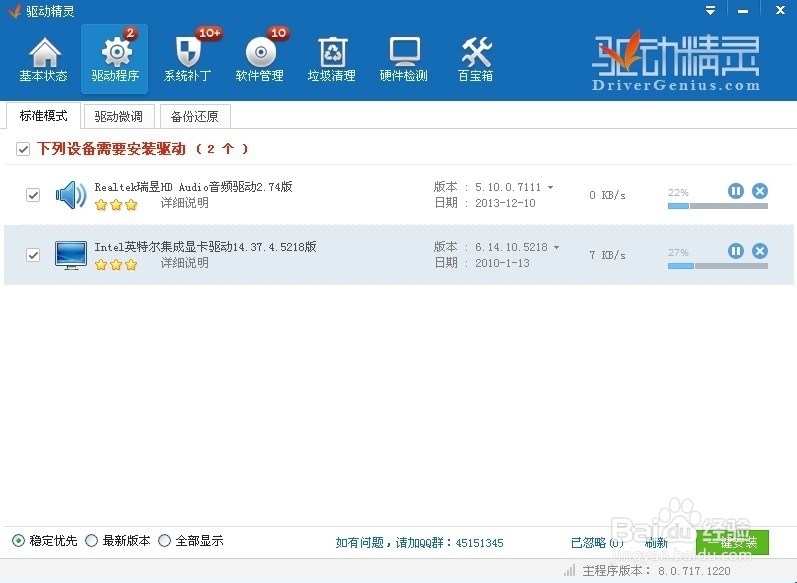Pause the Intel graphics driver download

click(735, 251)
